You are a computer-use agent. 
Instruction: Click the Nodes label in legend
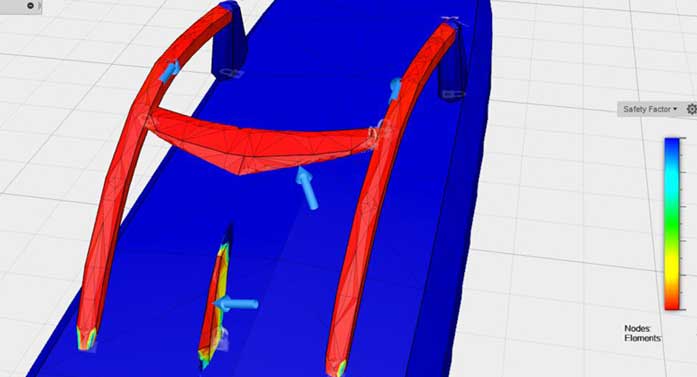tap(637, 329)
